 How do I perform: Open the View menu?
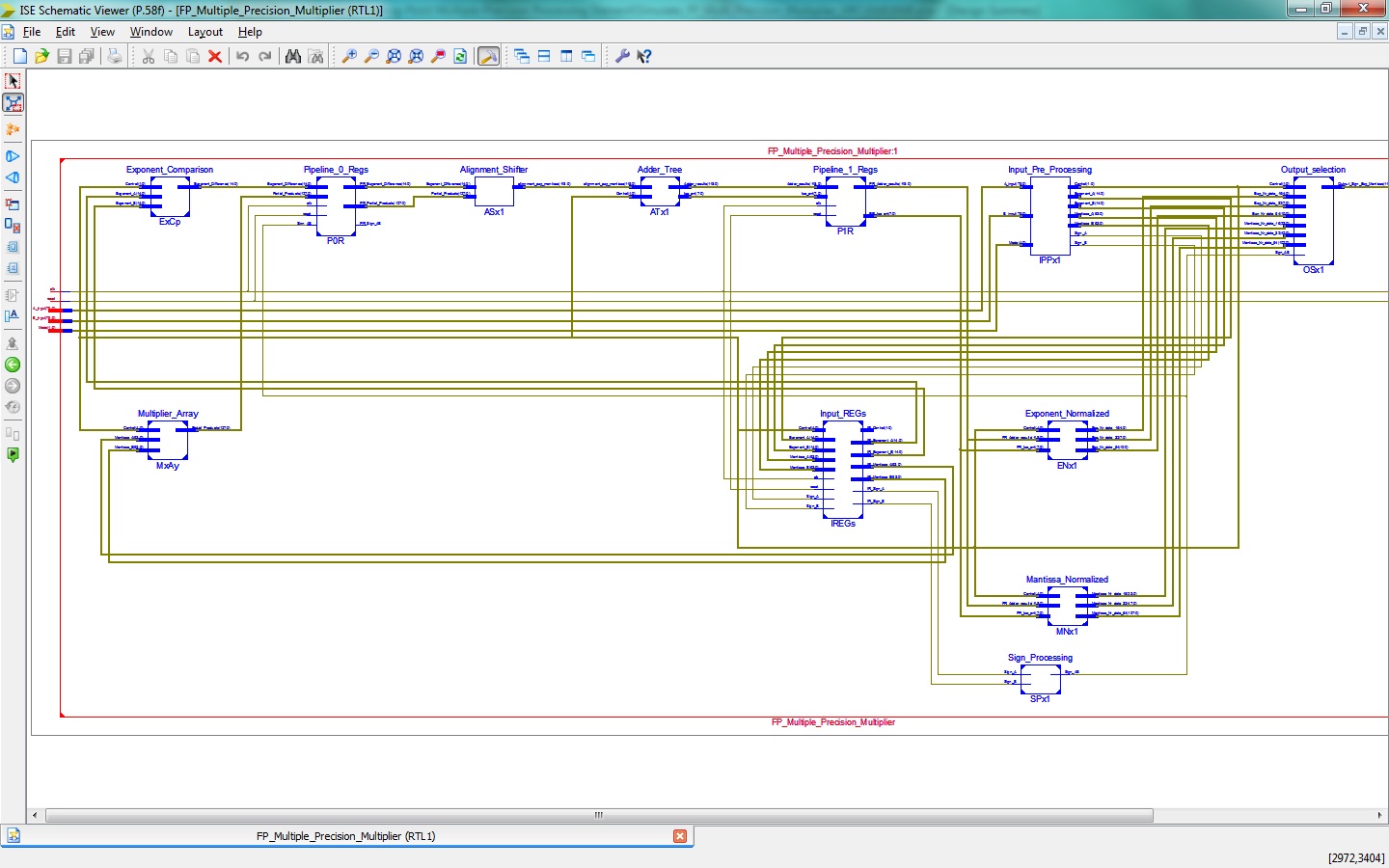102,32
